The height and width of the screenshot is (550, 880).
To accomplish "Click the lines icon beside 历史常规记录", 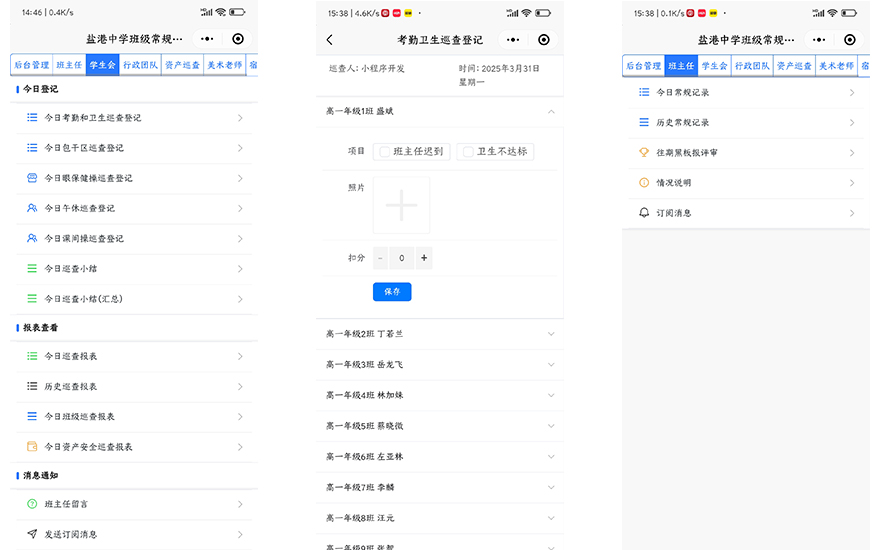I will click(644, 122).
